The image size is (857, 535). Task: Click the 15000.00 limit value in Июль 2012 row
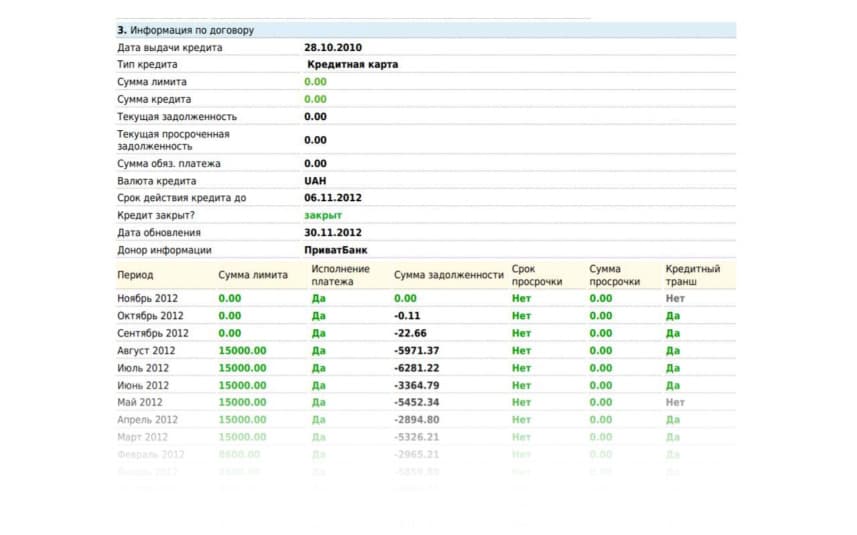242,368
